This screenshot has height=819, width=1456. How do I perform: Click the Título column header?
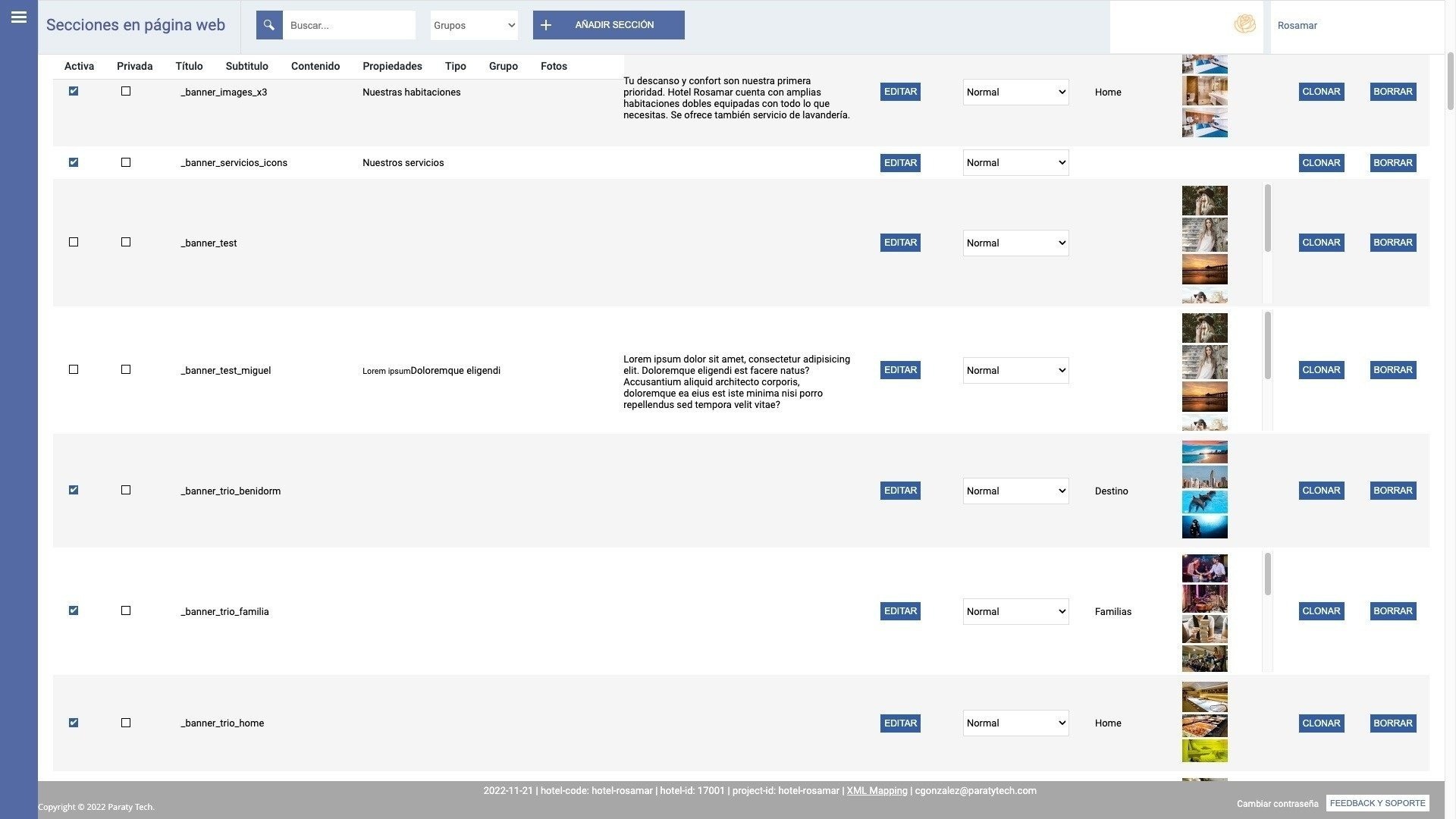click(x=189, y=66)
